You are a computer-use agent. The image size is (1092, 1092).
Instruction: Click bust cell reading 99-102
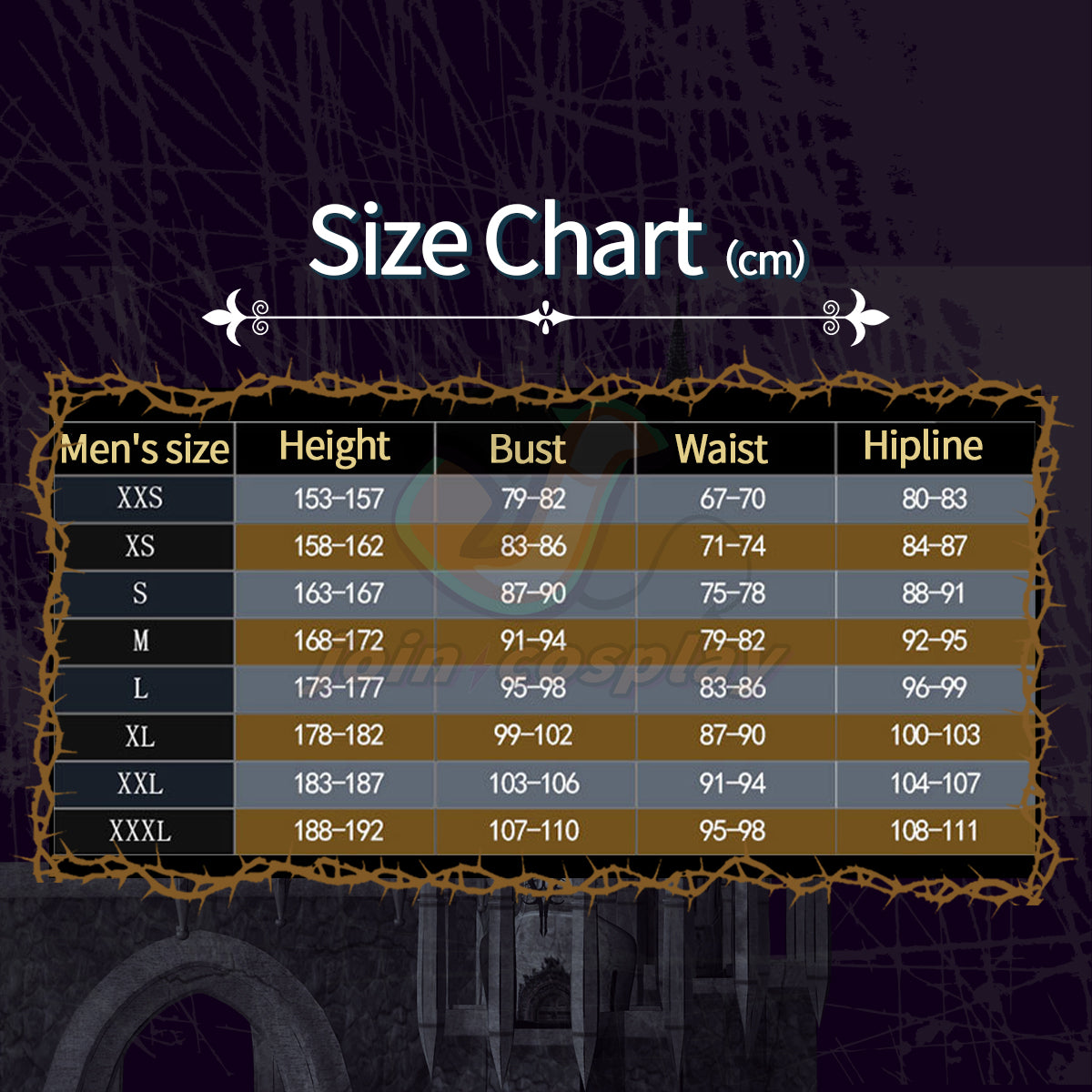pos(533,735)
